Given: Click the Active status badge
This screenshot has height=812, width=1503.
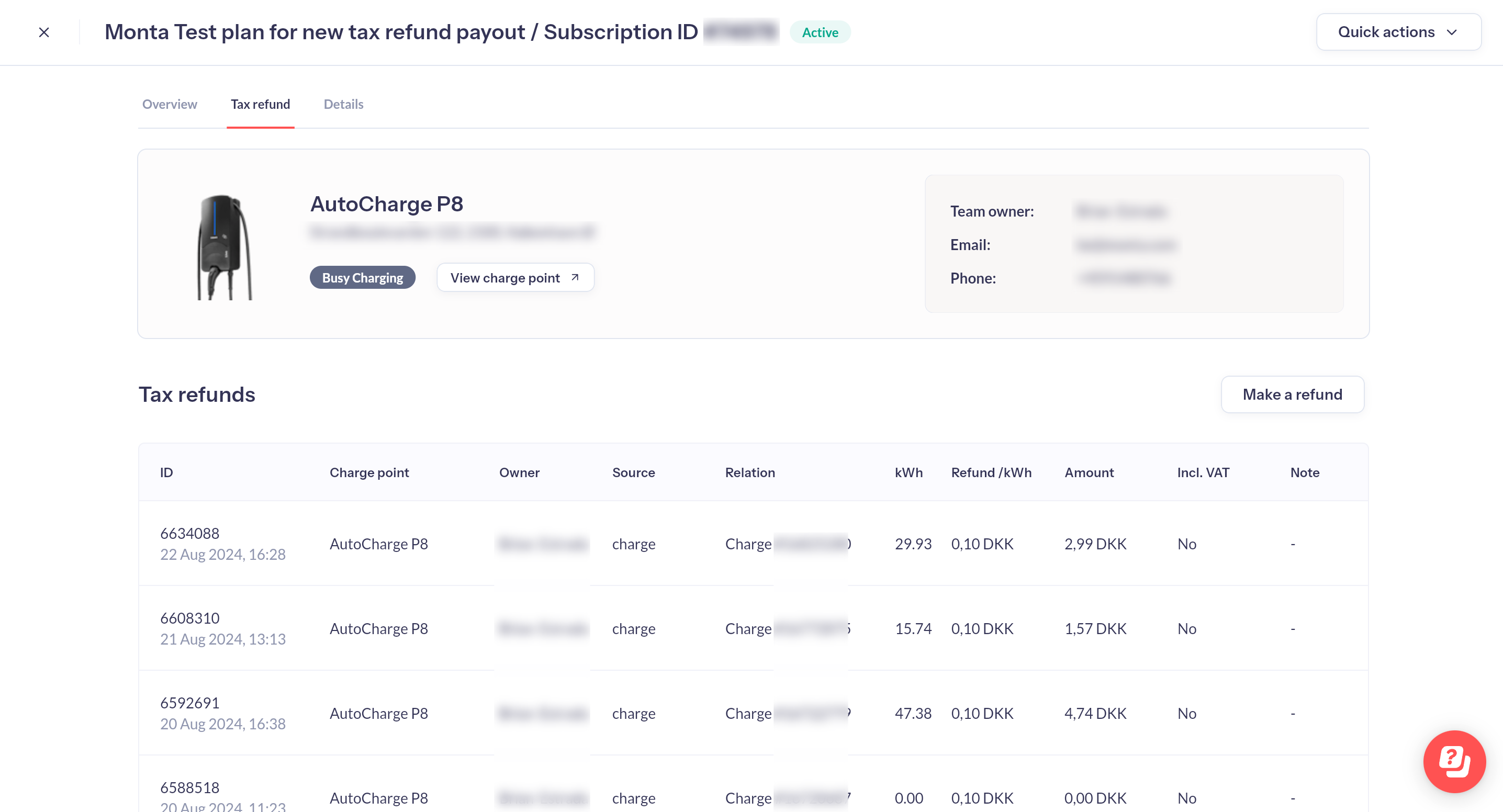Looking at the screenshot, I should pyautogui.click(x=820, y=32).
